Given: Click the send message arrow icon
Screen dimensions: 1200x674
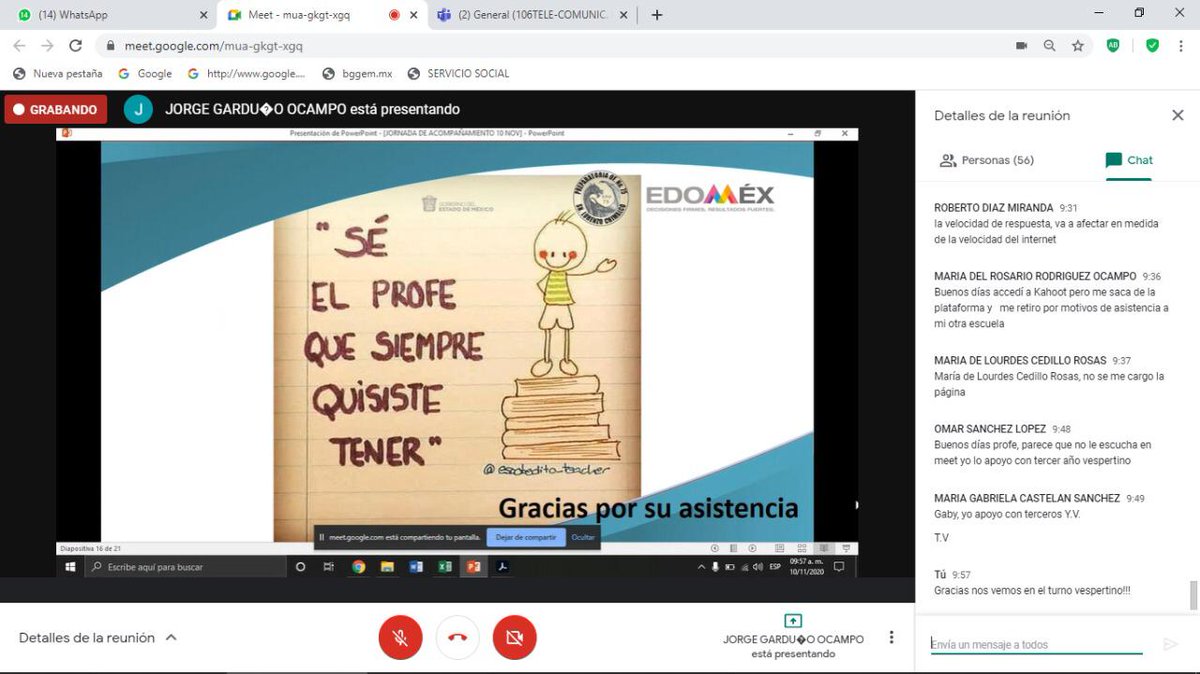Looking at the screenshot, I should (x=1170, y=644).
